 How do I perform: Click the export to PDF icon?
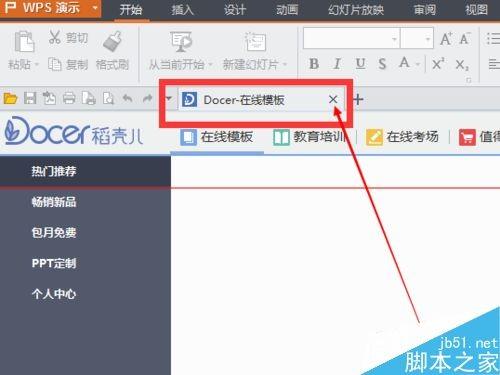pos(49,99)
